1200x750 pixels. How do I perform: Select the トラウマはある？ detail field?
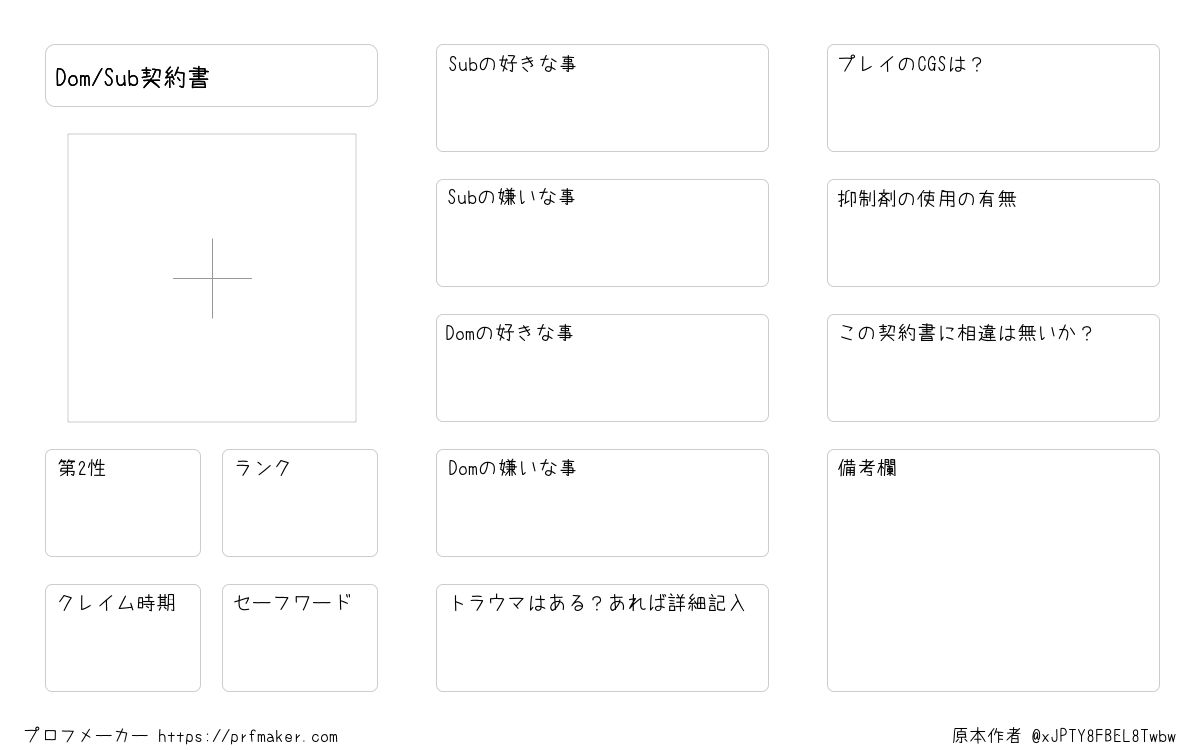click(x=602, y=638)
